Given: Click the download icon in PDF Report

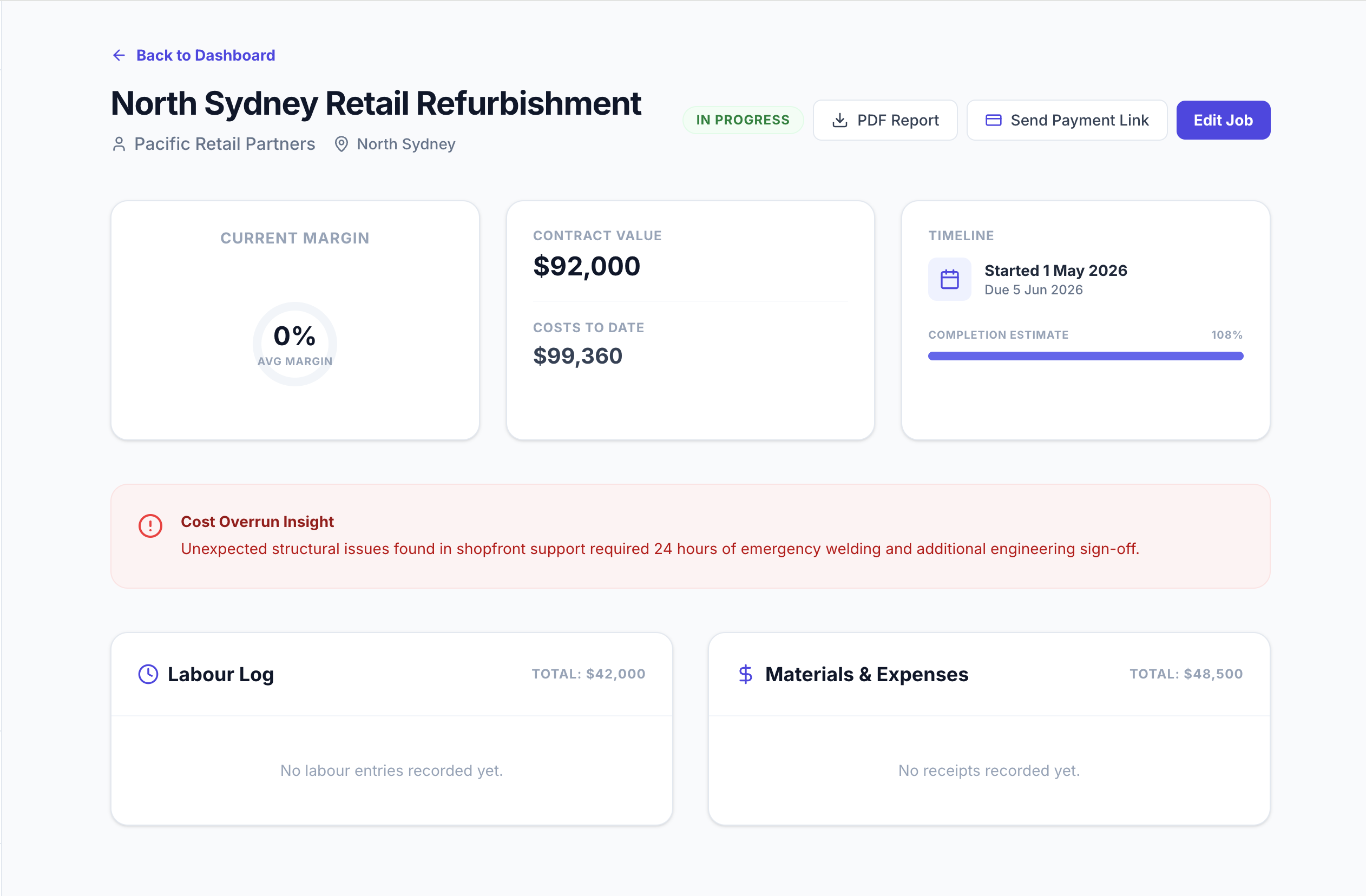Looking at the screenshot, I should tap(840, 120).
